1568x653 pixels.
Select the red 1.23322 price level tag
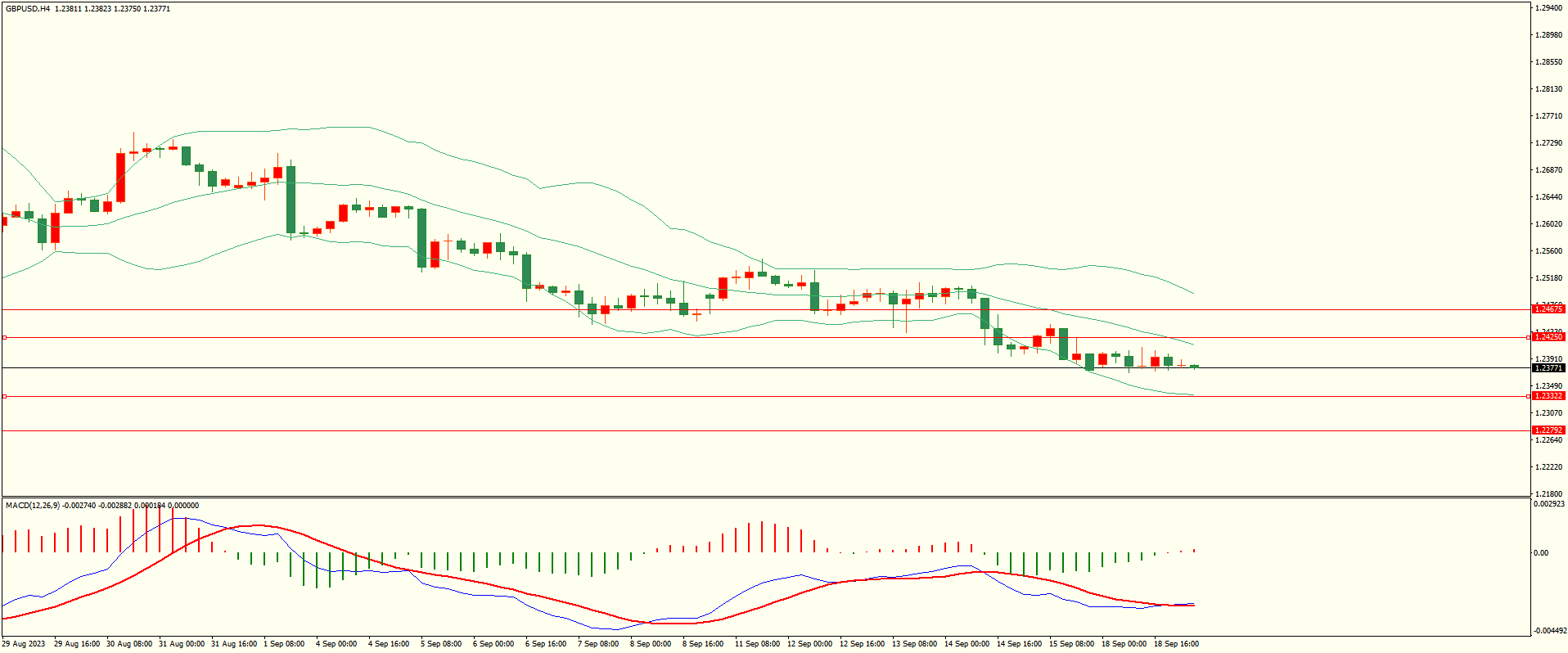tap(1548, 396)
